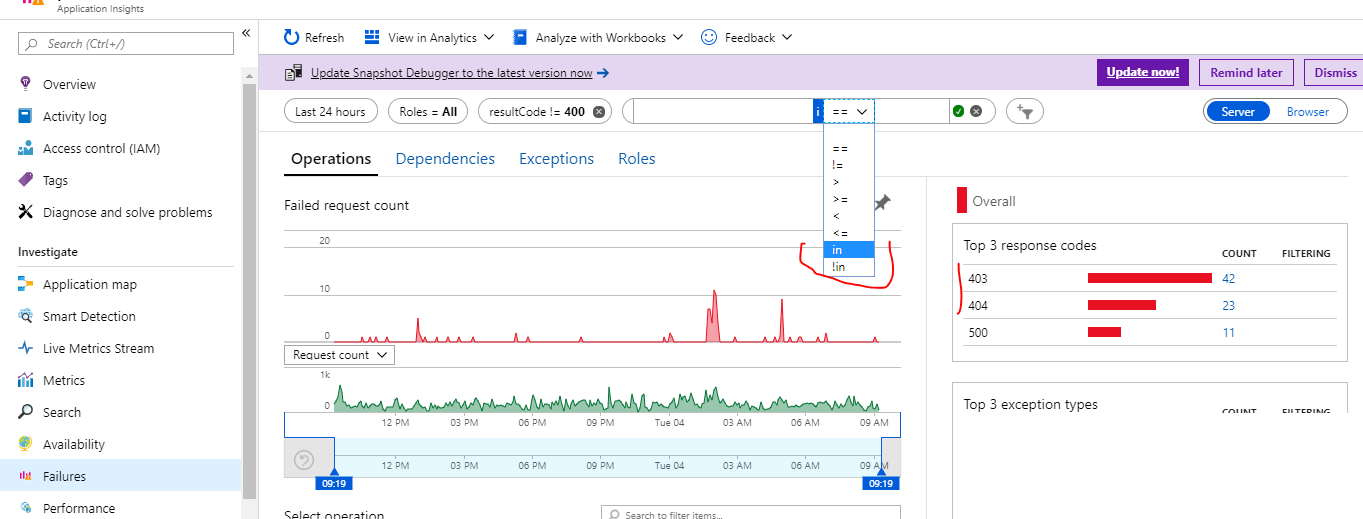Select Failures in sidebar
The width and height of the screenshot is (1363, 519).
point(120,476)
